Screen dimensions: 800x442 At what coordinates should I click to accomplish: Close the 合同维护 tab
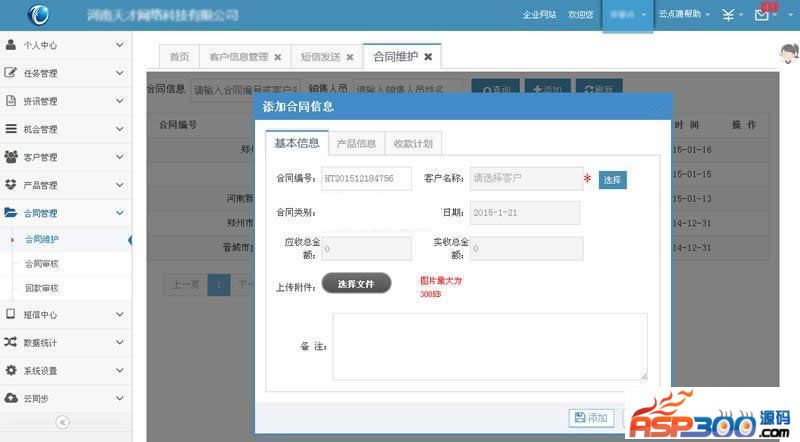pyautogui.click(x=428, y=57)
